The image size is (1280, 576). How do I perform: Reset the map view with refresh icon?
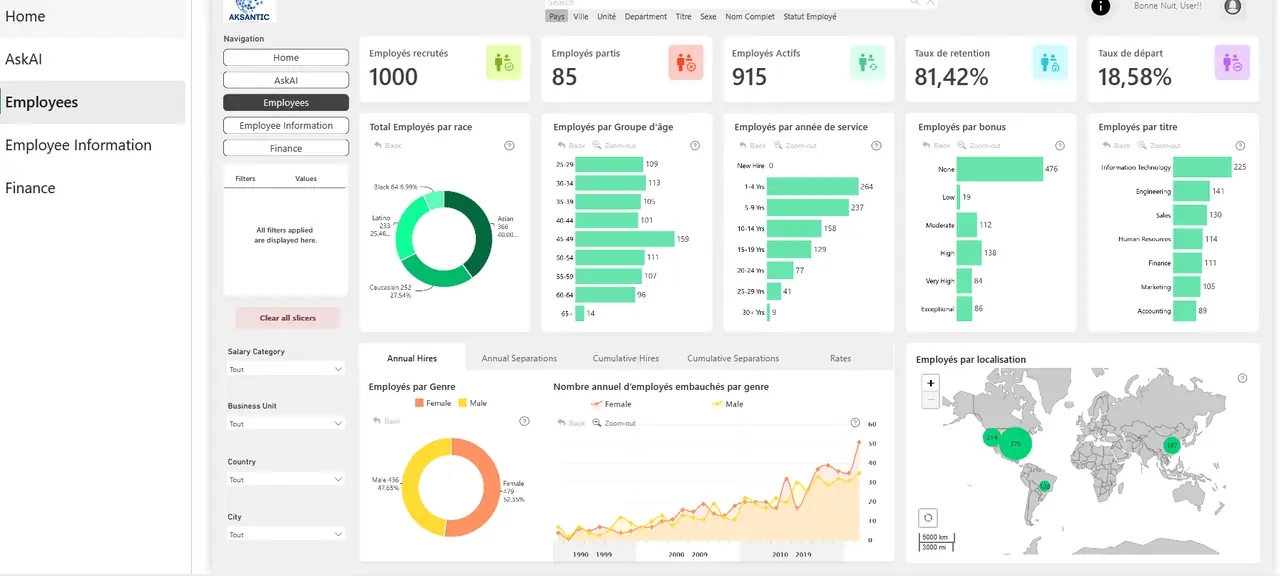928,518
